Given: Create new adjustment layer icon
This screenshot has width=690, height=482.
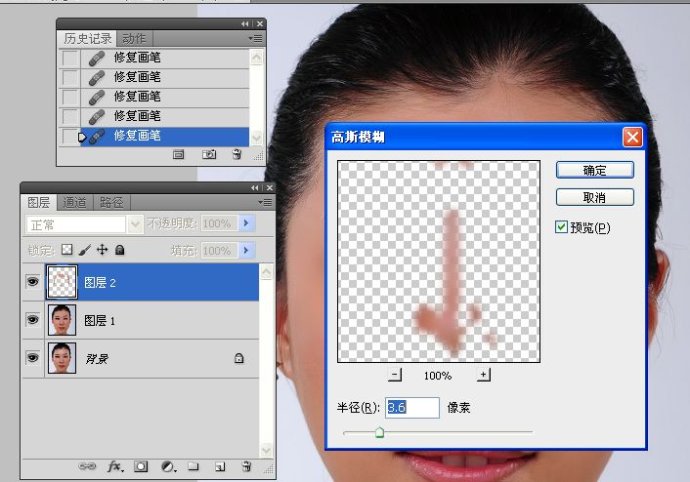Looking at the screenshot, I should point(169,467).
